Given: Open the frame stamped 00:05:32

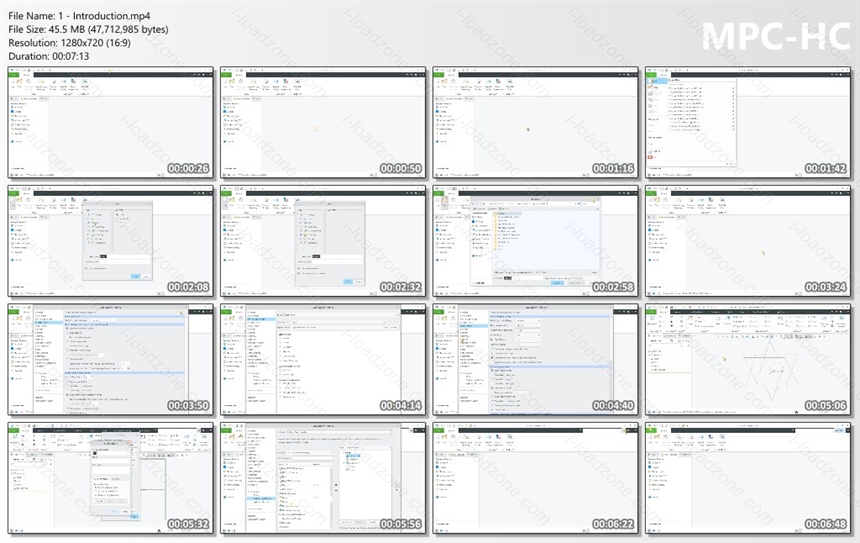Looking at the screenshot, I should pyautogui.click(x=110, y=478).
